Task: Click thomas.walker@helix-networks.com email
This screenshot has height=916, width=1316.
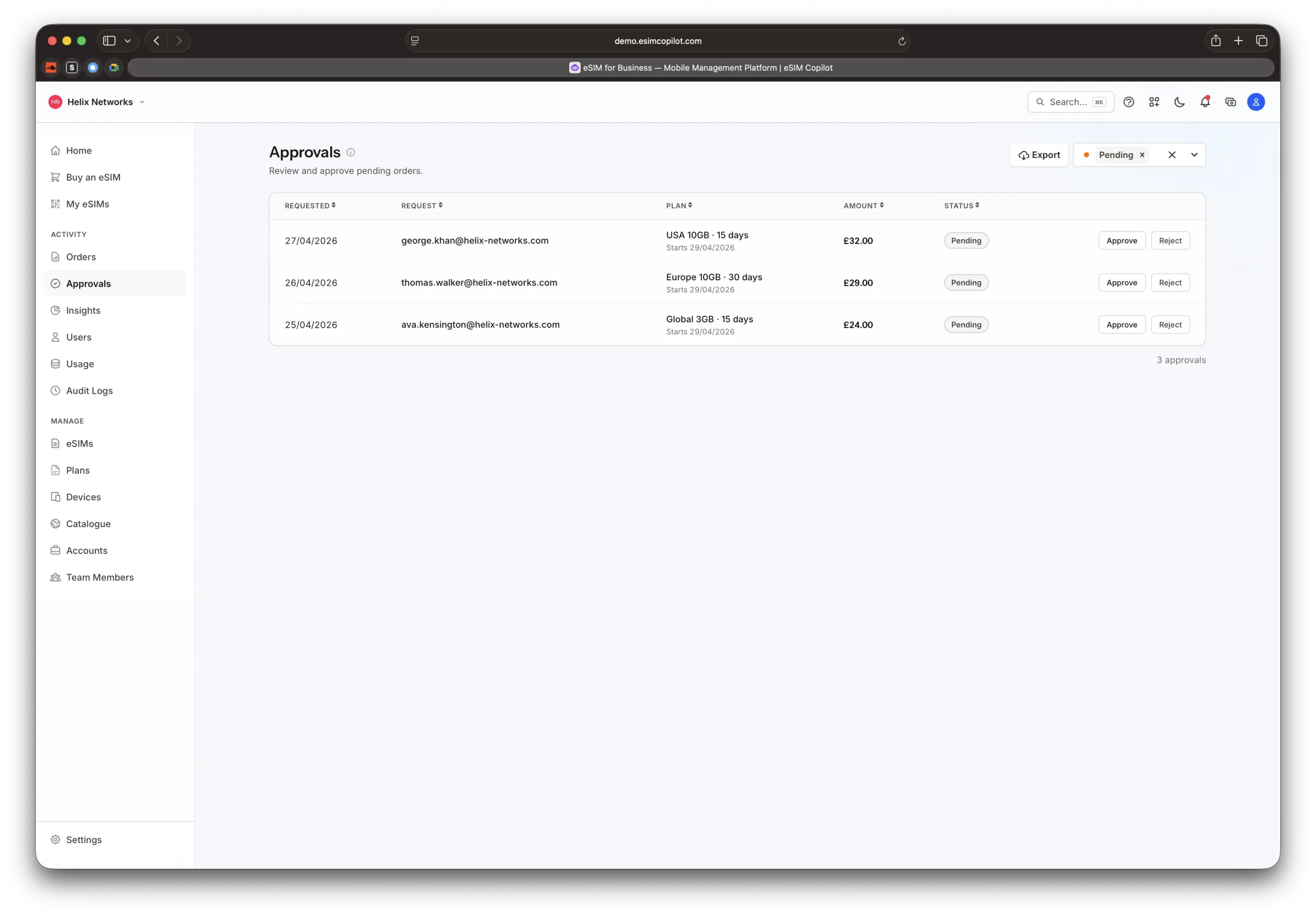Action: click(x=479, y=282)
